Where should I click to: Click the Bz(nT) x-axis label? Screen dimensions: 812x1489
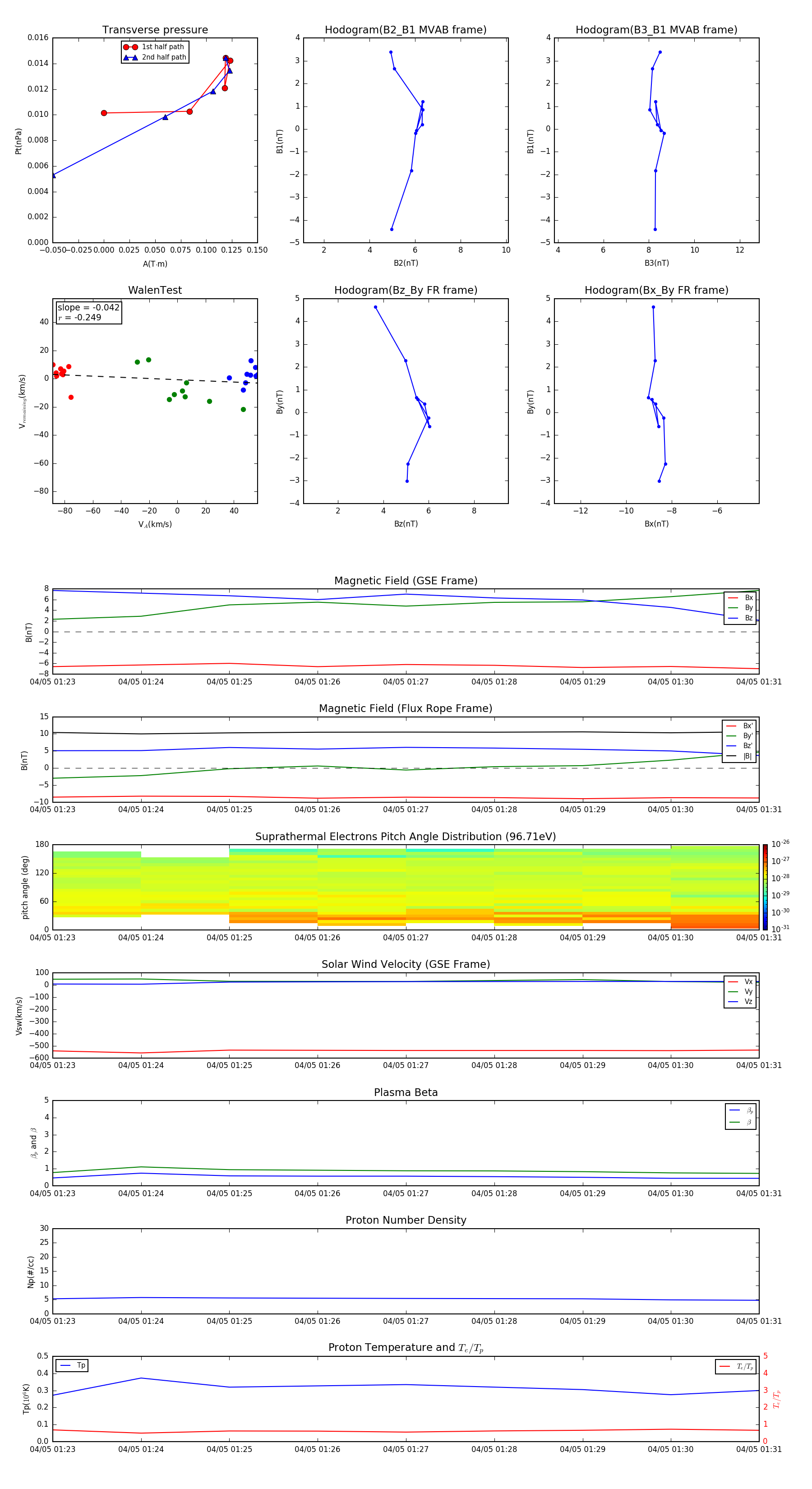[406, 524]
